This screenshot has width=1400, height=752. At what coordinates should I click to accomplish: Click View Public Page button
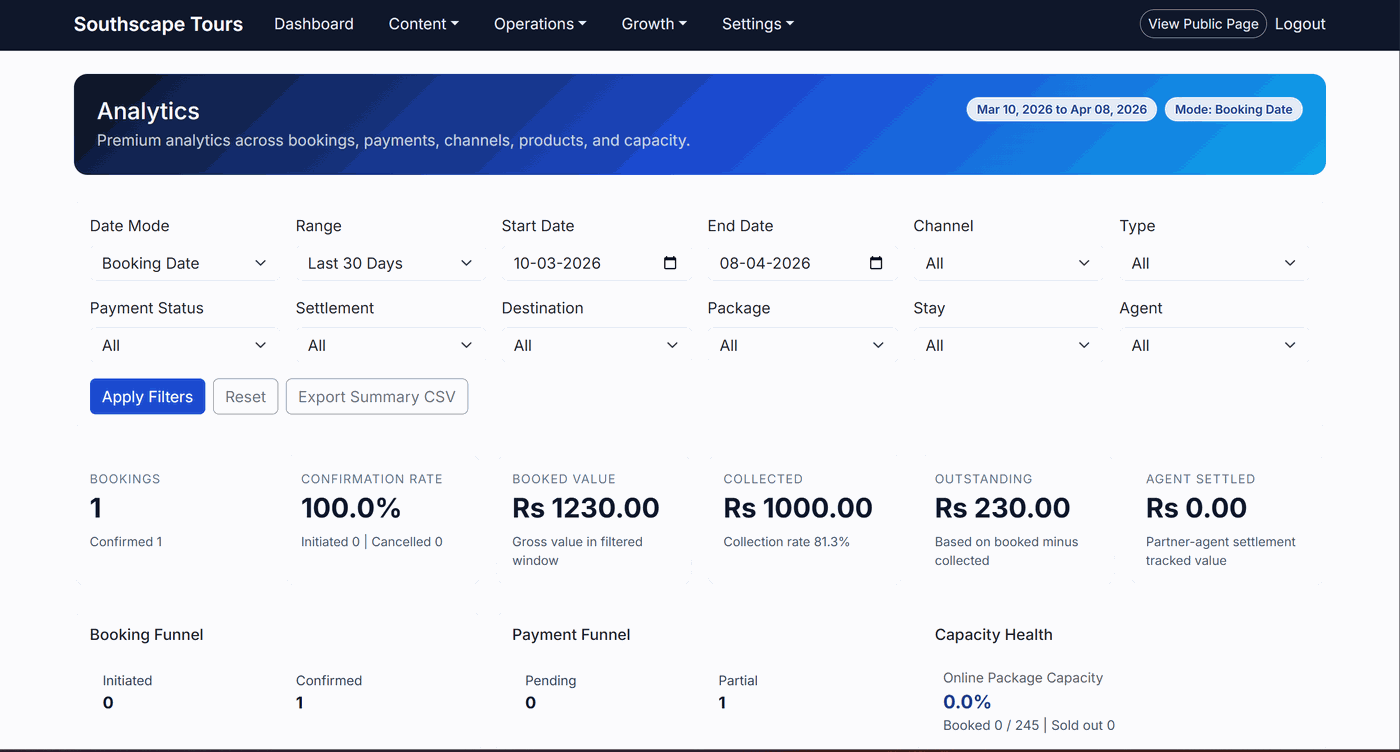[x=1203, y=24]
